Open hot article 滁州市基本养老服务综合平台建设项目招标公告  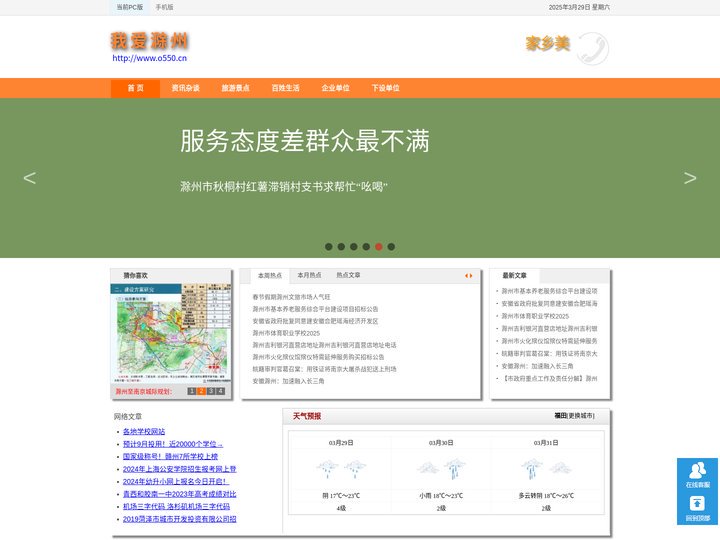point(315,309)
